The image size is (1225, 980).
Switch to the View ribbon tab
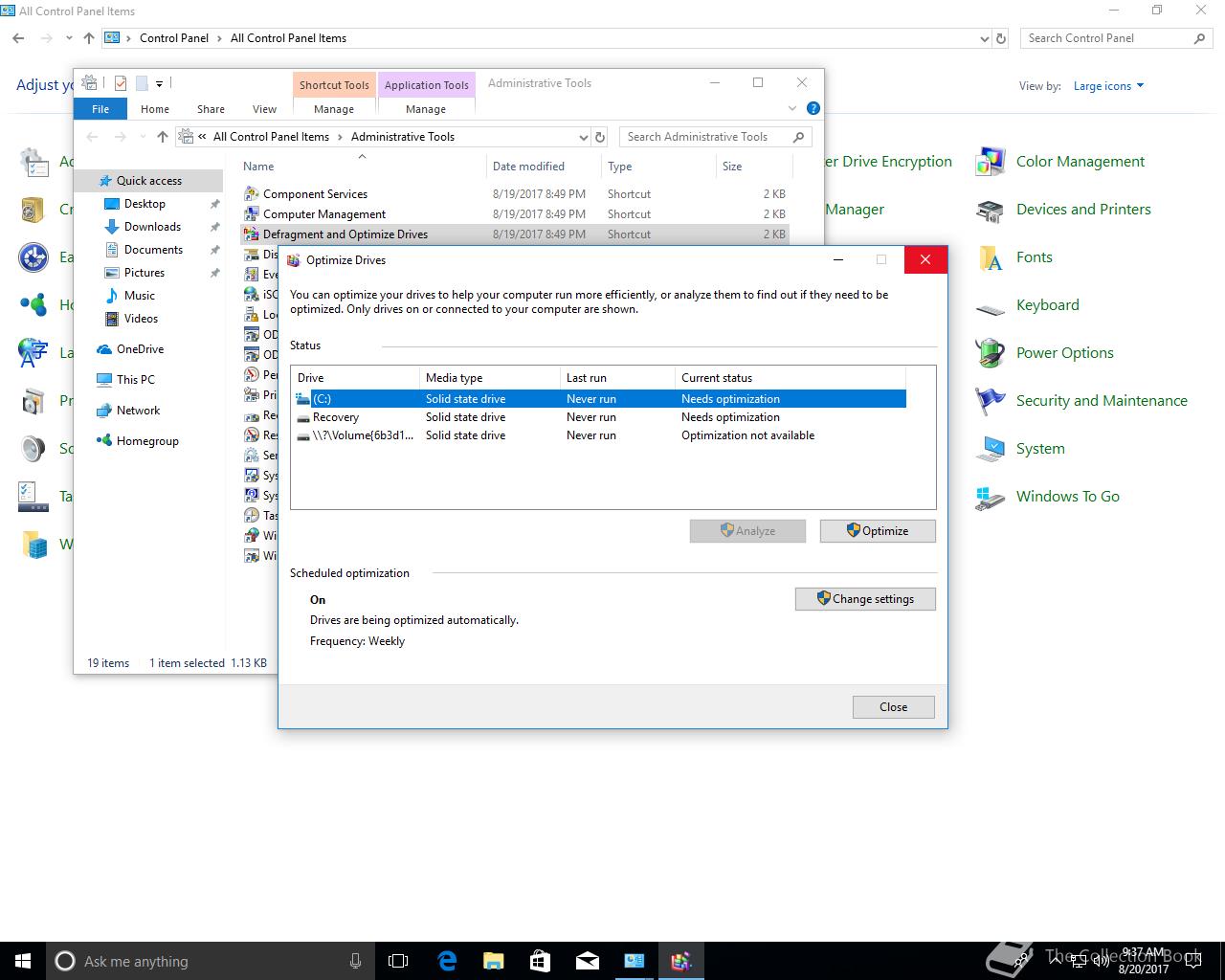(264, 109)
